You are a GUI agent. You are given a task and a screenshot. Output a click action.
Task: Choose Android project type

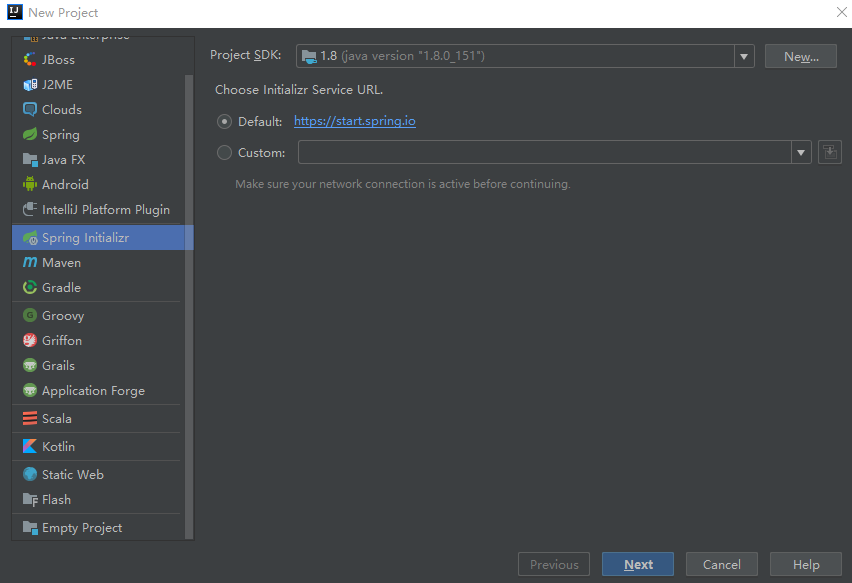click(98, 184)
